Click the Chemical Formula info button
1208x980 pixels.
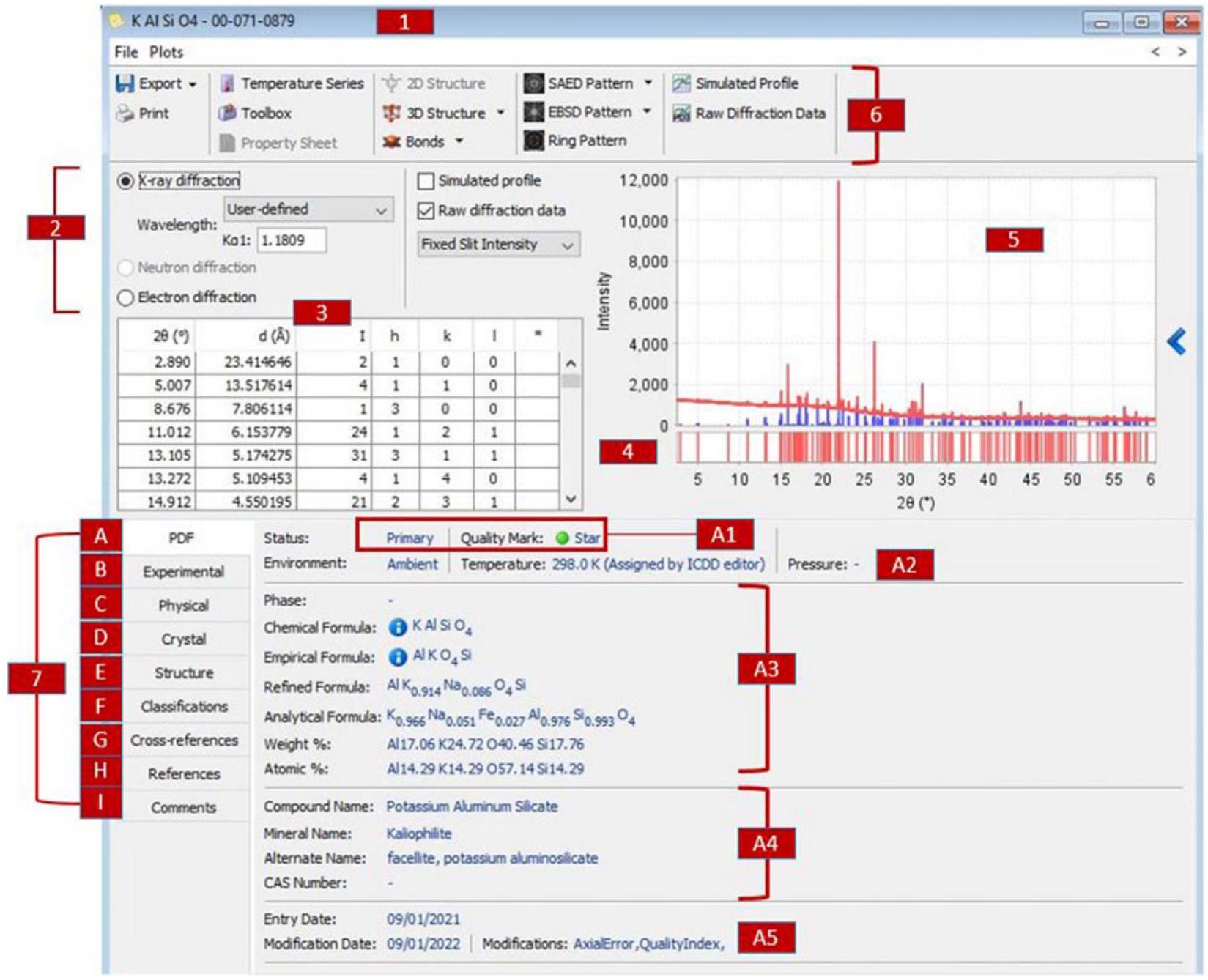tap(397, 628)
